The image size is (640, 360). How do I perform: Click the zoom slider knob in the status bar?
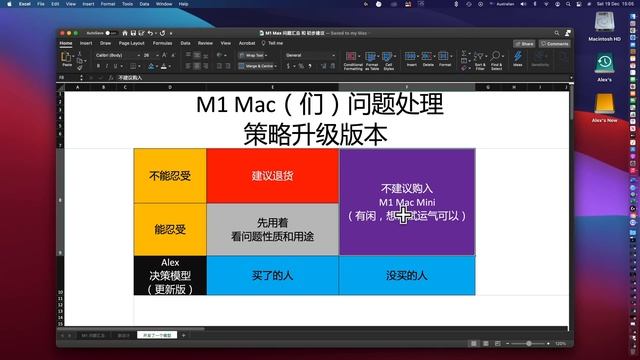click(x=529, y=344)
